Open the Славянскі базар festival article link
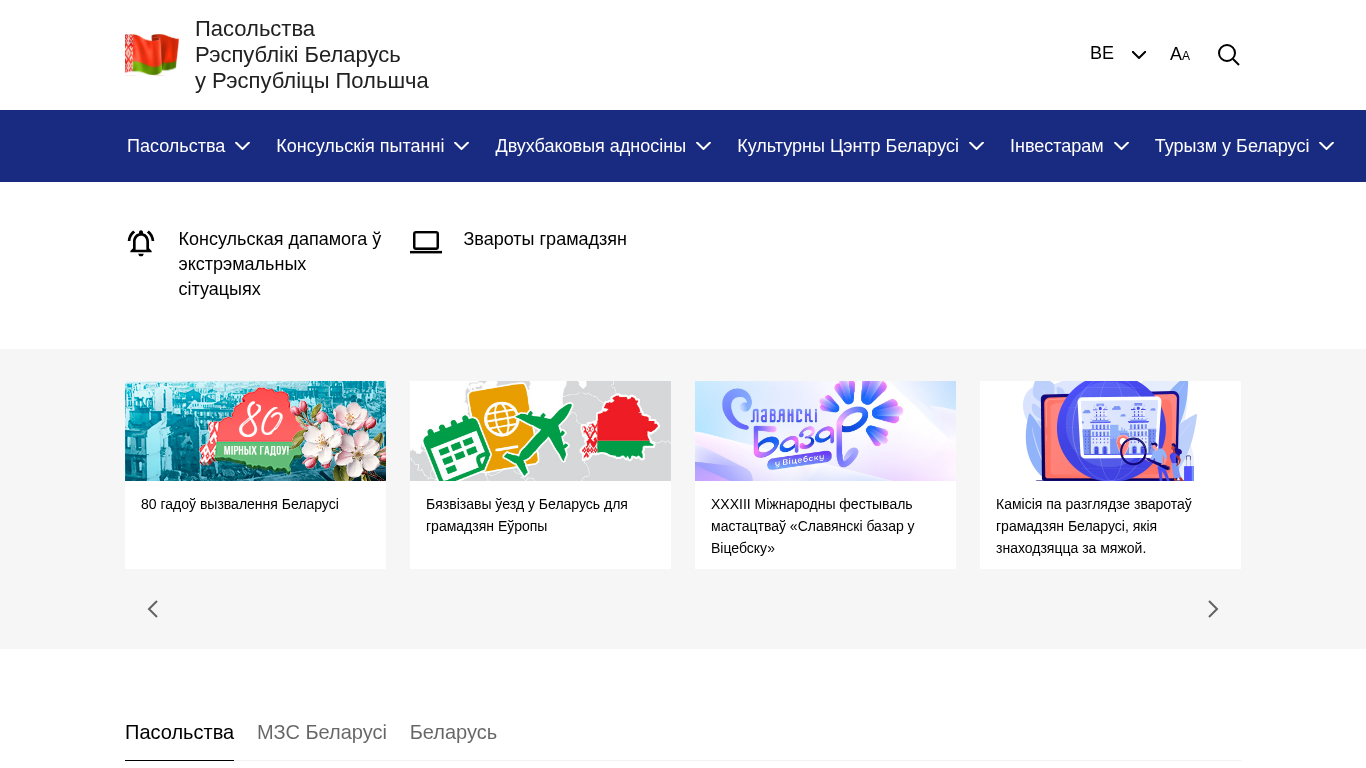Viewport: 1366px width, 768px height. pos(813,526)
